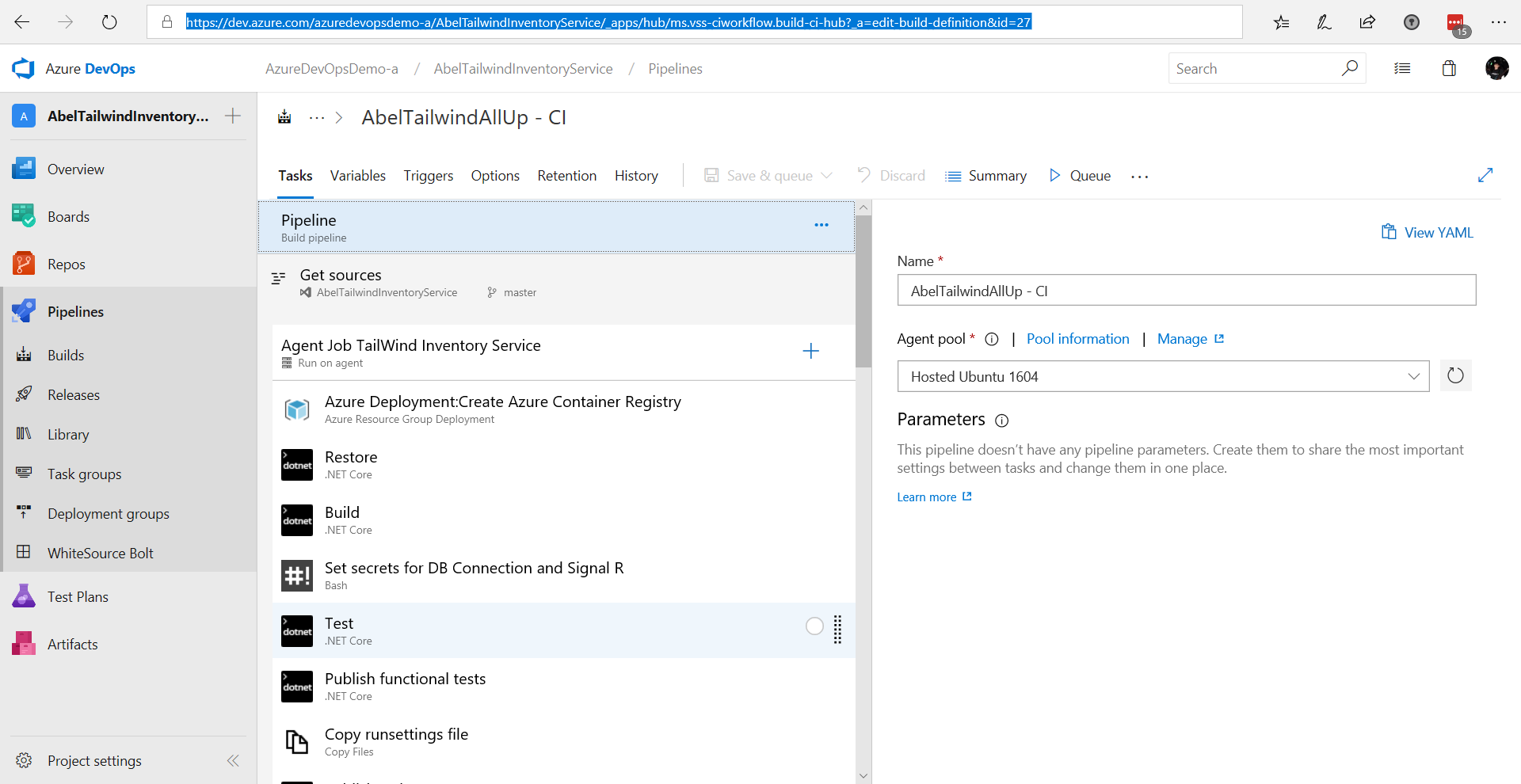Viewport: 1521px width, 784px height.
Task: Click the task list vertical scrollbar
Action: point(863,291)
